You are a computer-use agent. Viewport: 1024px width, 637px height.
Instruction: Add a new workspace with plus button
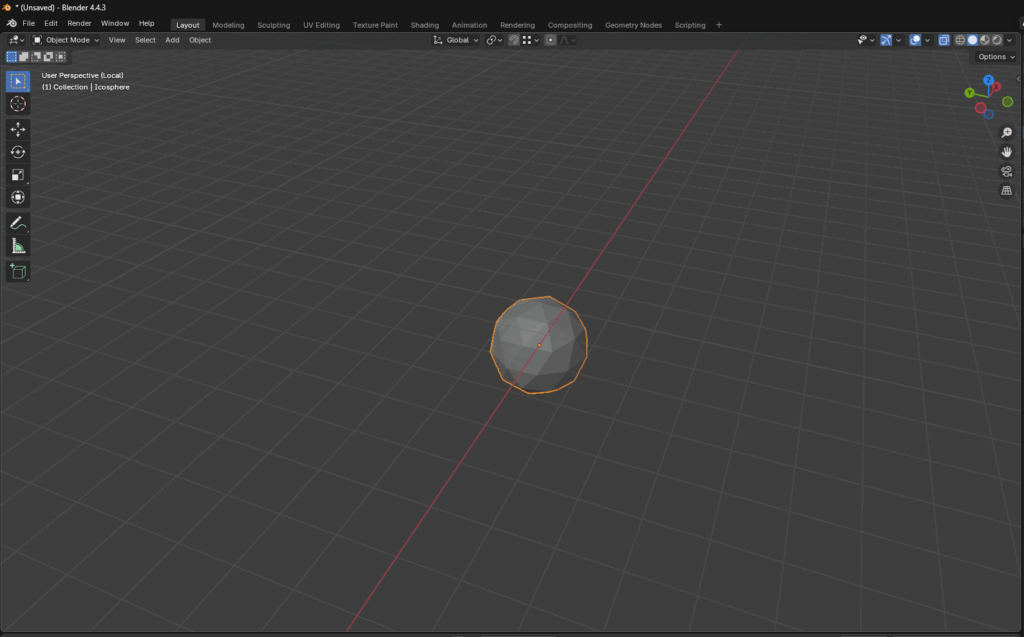[x=719, y=25]
